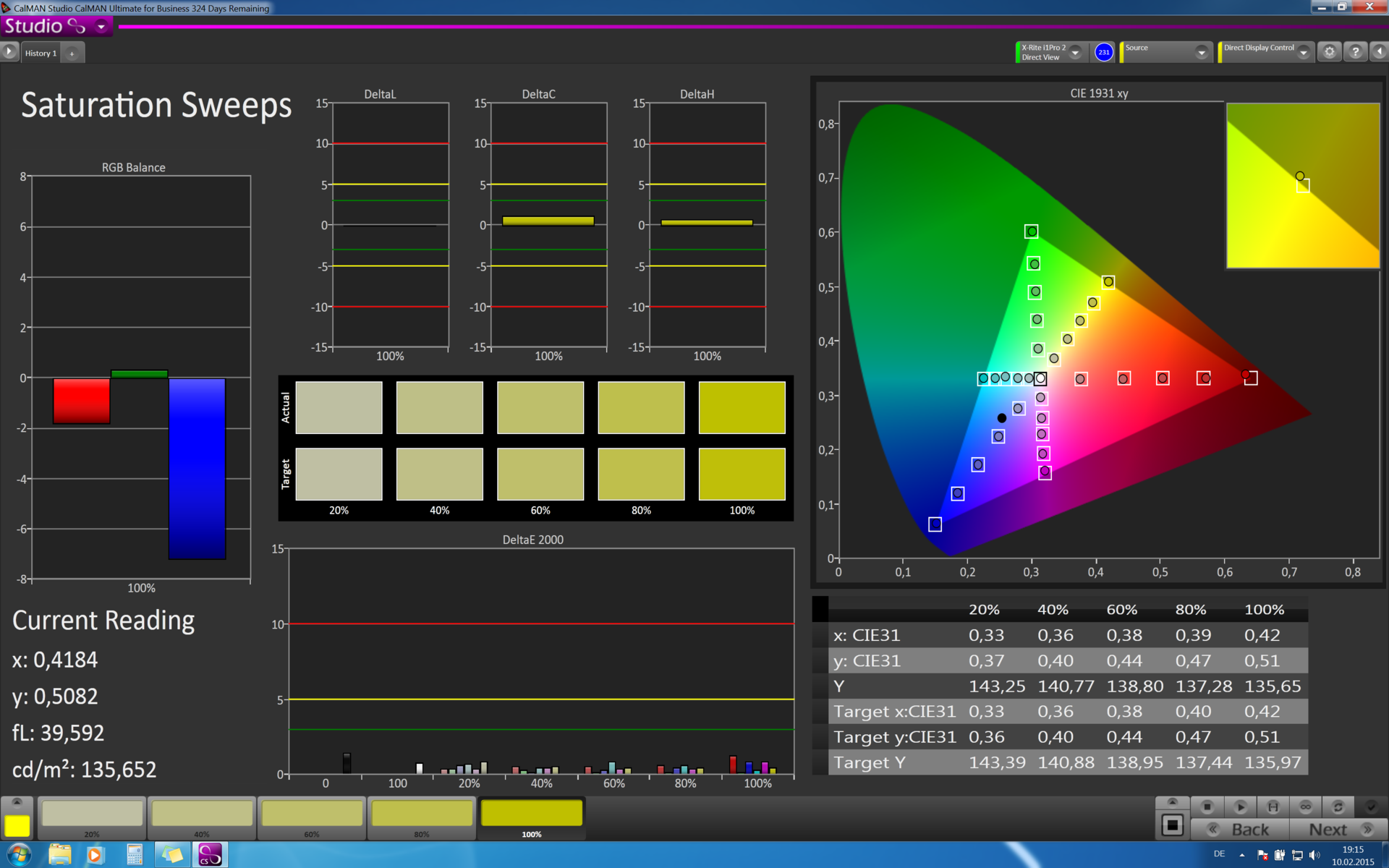Expand the X-Rite i1Pro 2 meter dropdown
The image size is (1389, 868).
pyautogui.click(x=1076, y=52)
